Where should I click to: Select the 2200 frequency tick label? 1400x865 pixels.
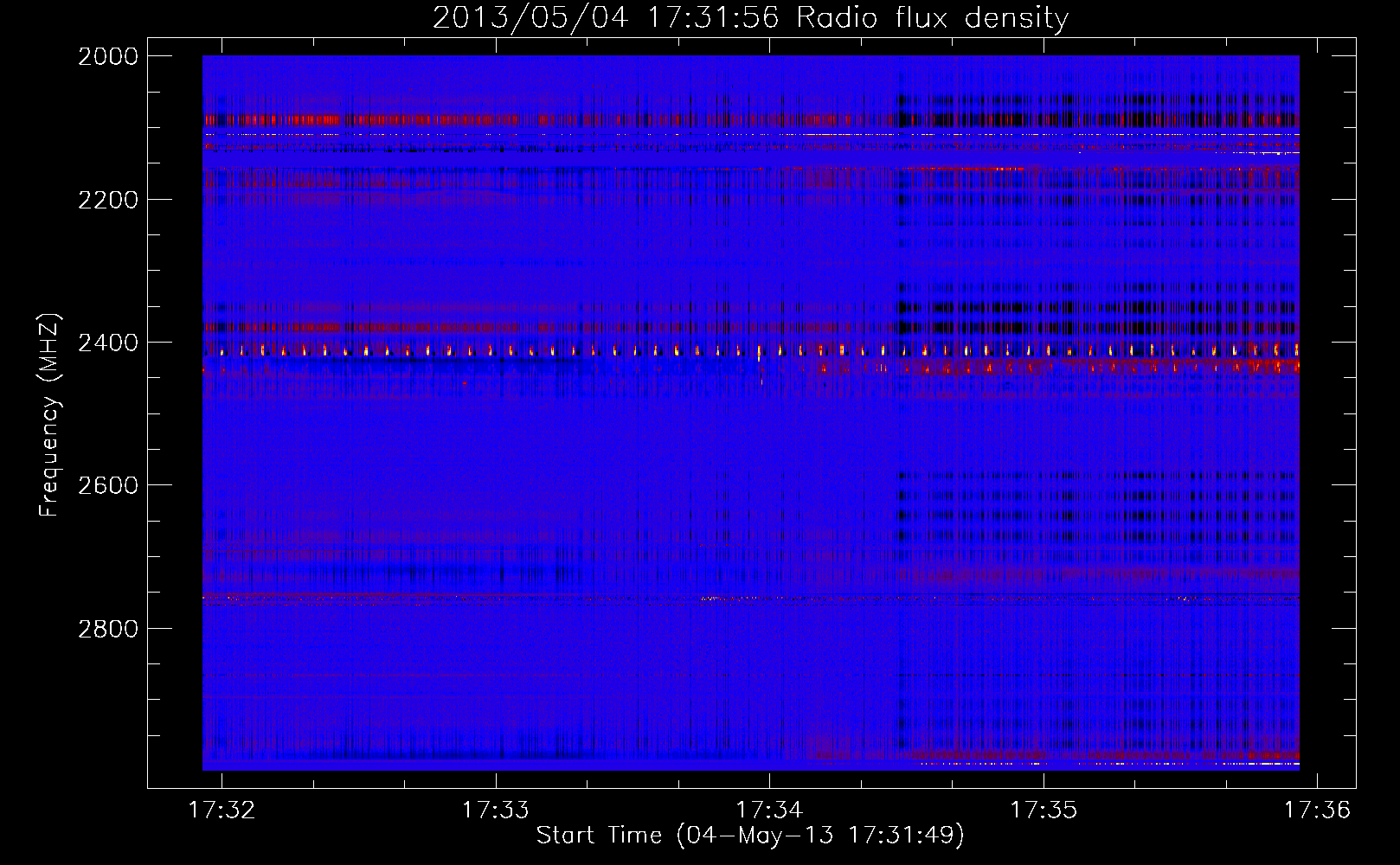(108, 200)
